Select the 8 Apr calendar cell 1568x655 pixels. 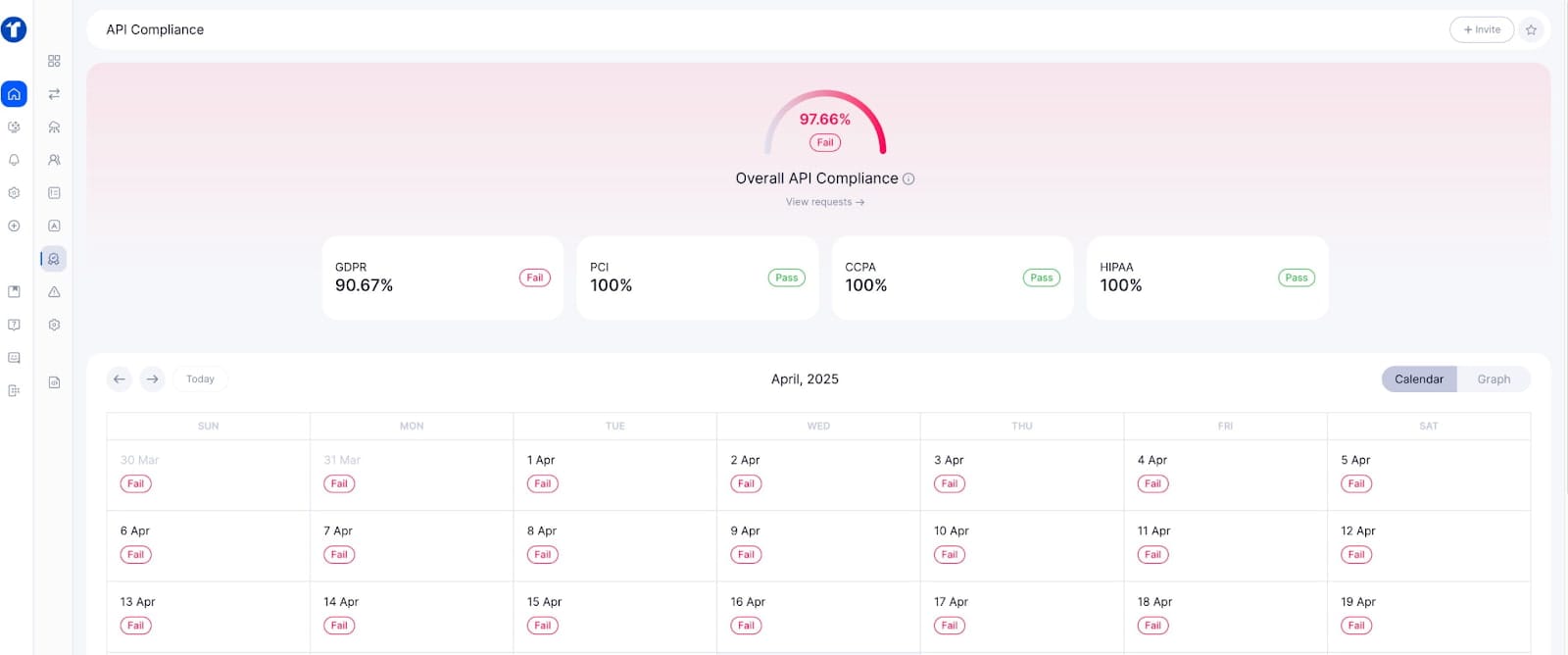click(614, 546)
